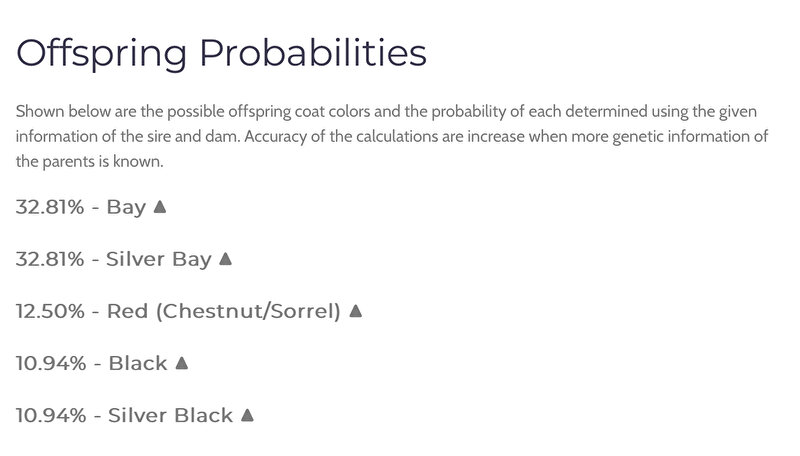This screenshot has width=800, height=456.
Task: Click the plain Black coat color label
Action: (x=138, y=363)
